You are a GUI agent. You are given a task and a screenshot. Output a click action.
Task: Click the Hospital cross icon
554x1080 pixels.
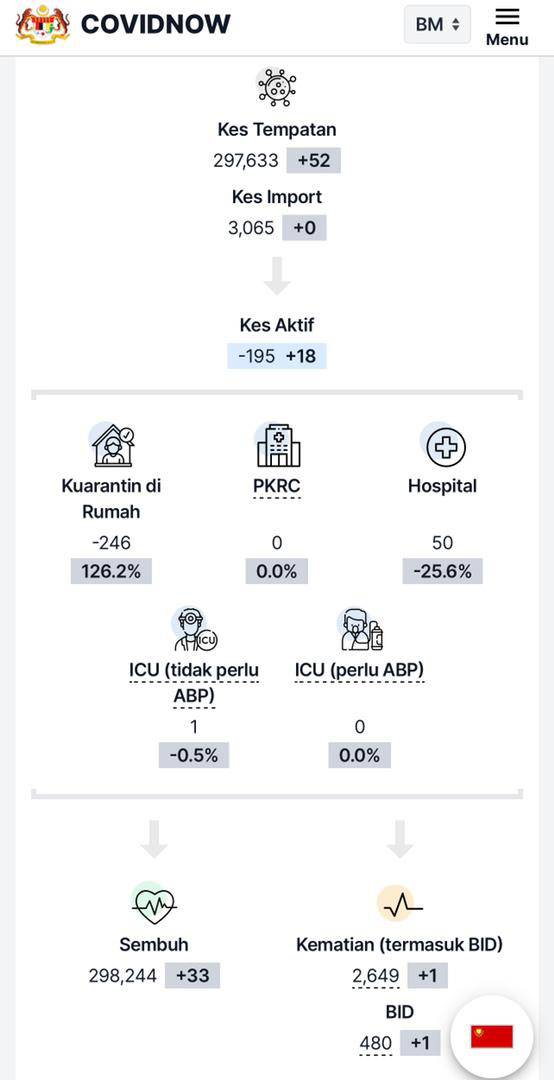tap(444, 446)
